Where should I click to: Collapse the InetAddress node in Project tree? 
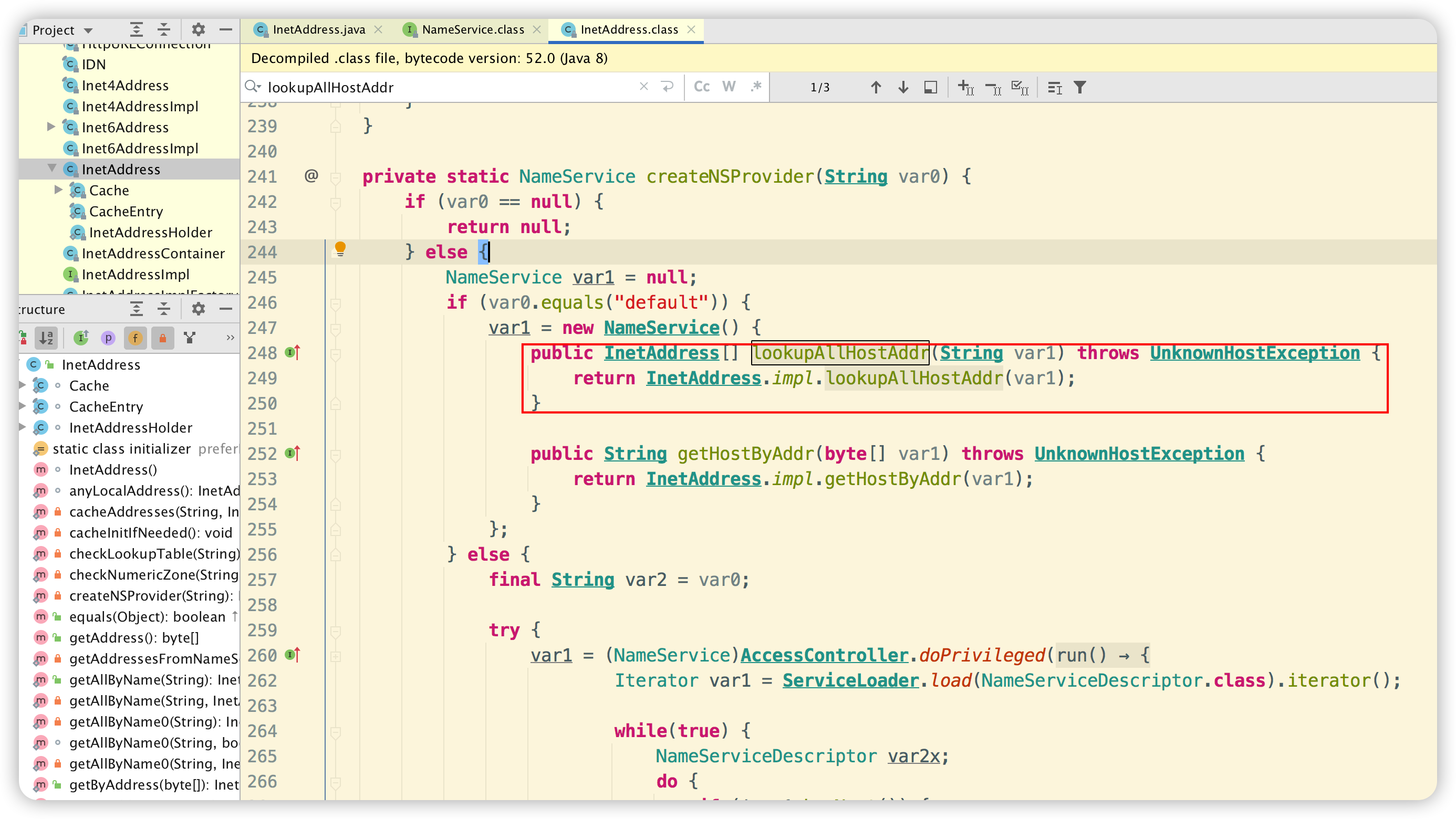pos(52,169)
